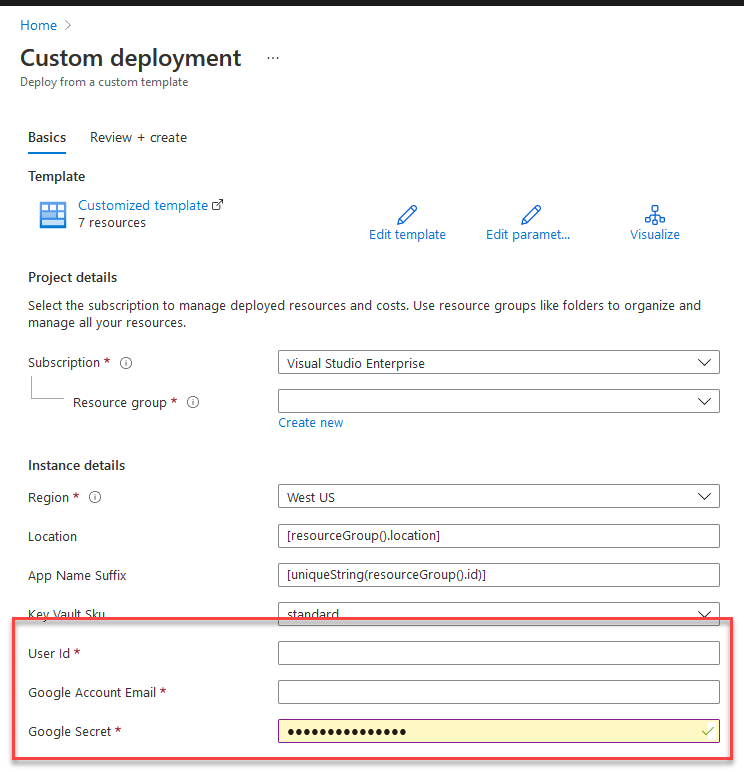This screenshot has width=744, height=772.
Task: Click the Edit parameters pencil icon
Action: [x=531, y=215]
